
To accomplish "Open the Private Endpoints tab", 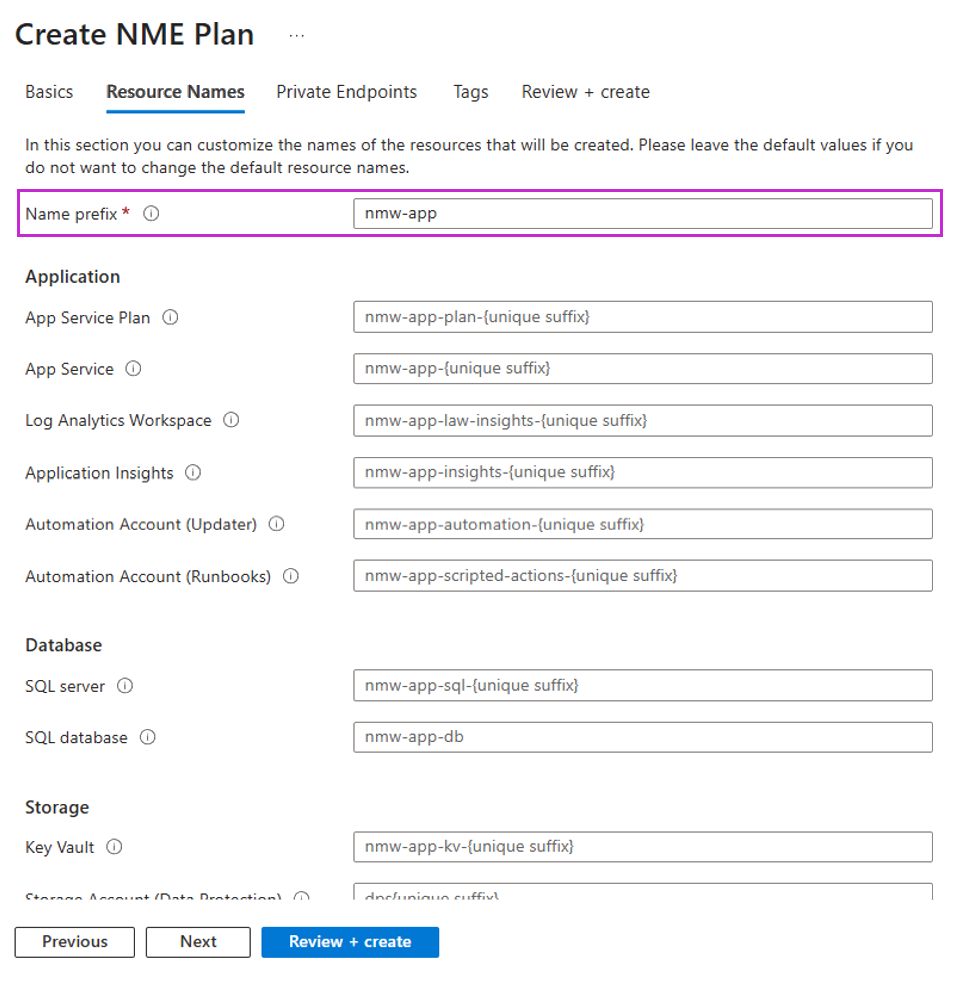I will pos(346,92).
